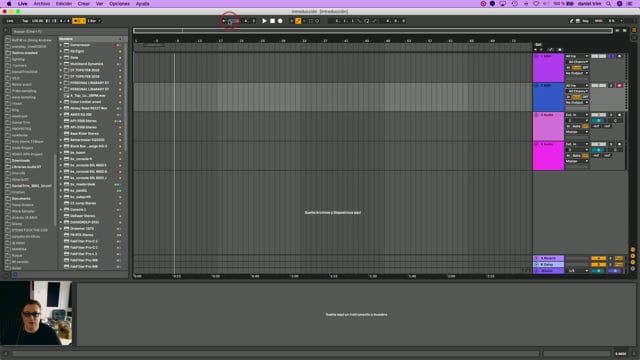Open the Master output menu on 3 Audio
Screen dimensions: 640x360
[577, 132]
